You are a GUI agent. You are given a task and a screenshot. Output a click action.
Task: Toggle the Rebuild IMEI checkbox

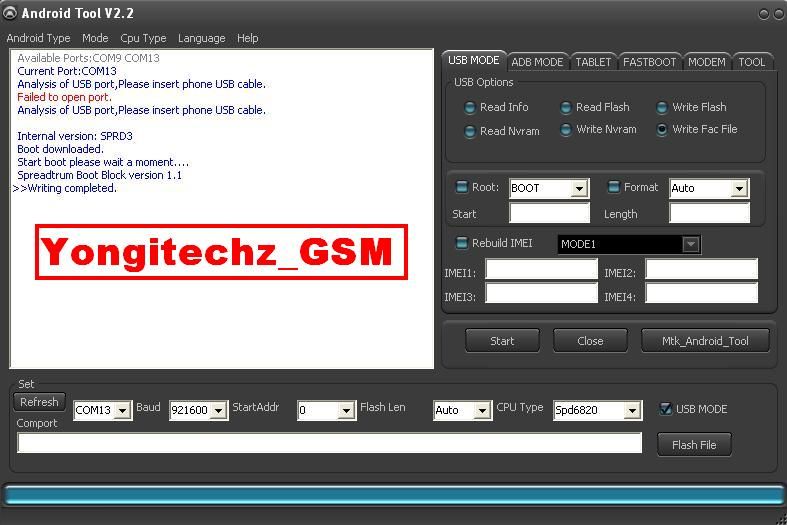(x=462, y=243)
